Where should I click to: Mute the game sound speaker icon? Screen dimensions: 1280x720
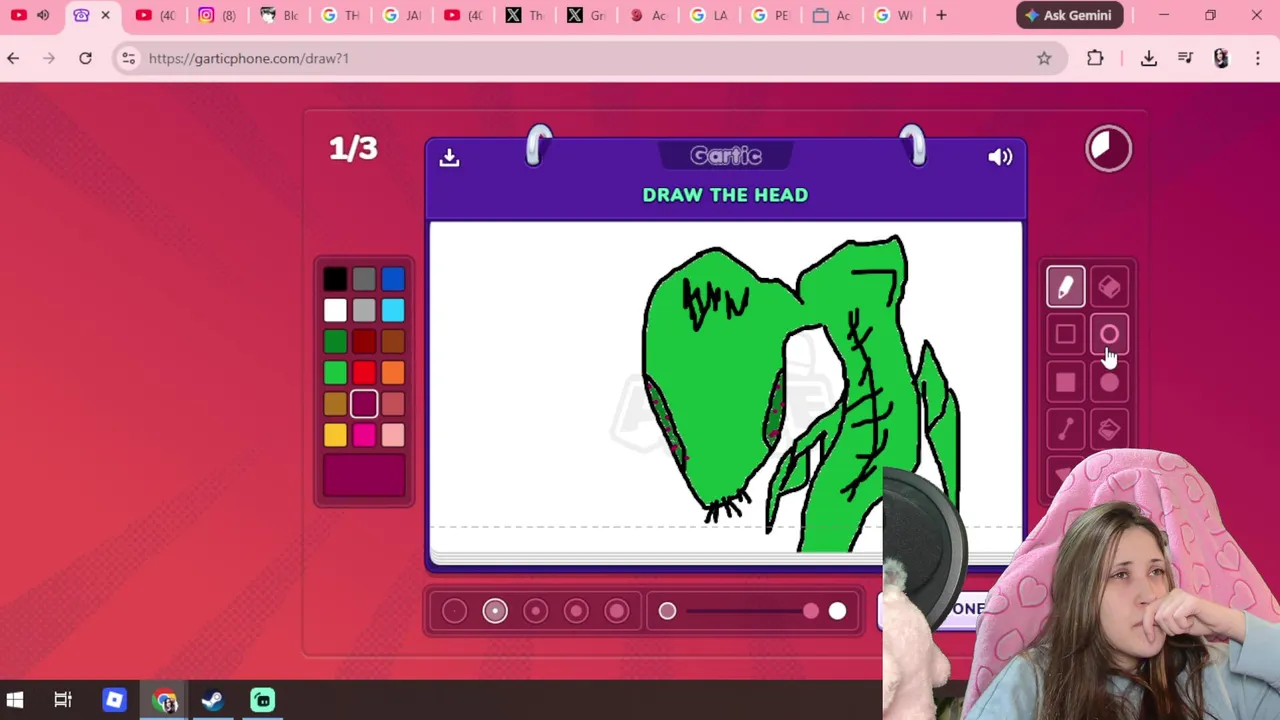click(1000, 157)
